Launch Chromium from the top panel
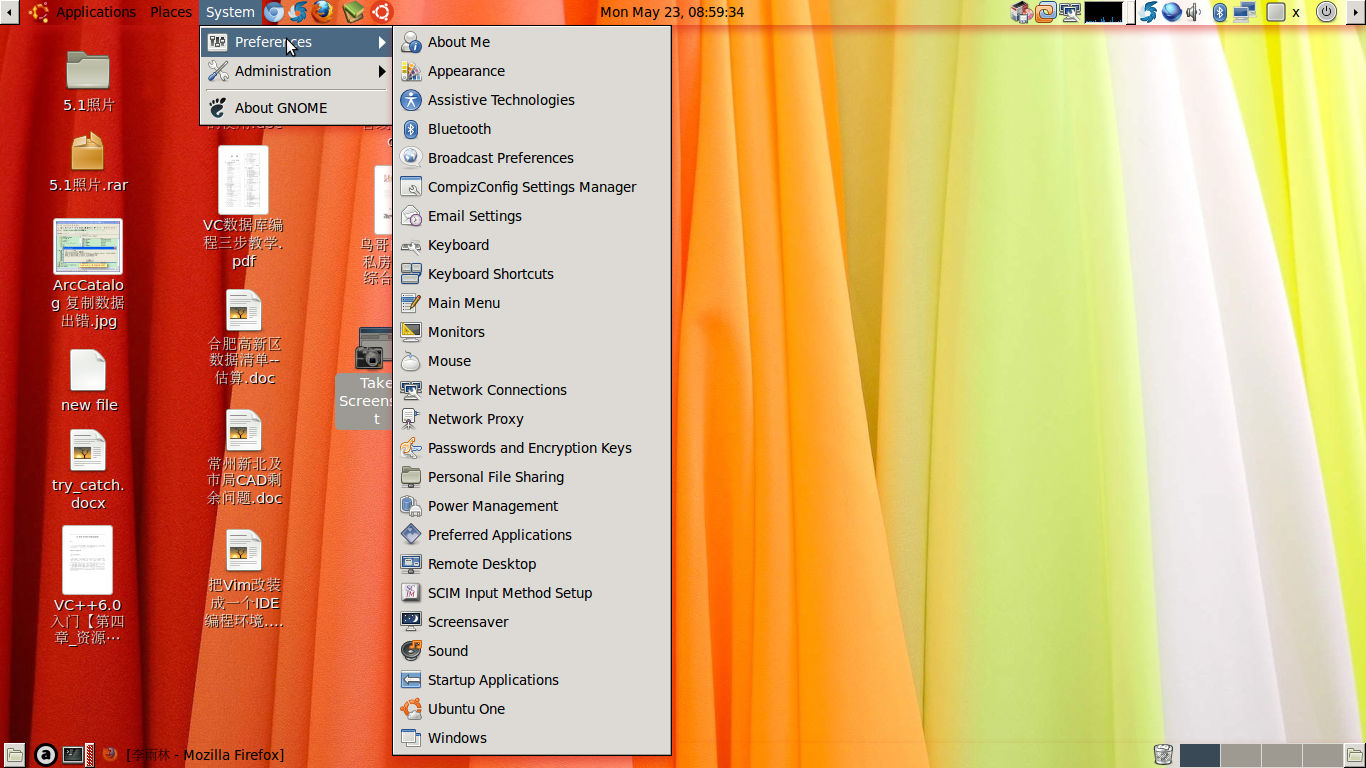This screenshot has width=1366, height=768. (x=274, y=12)
